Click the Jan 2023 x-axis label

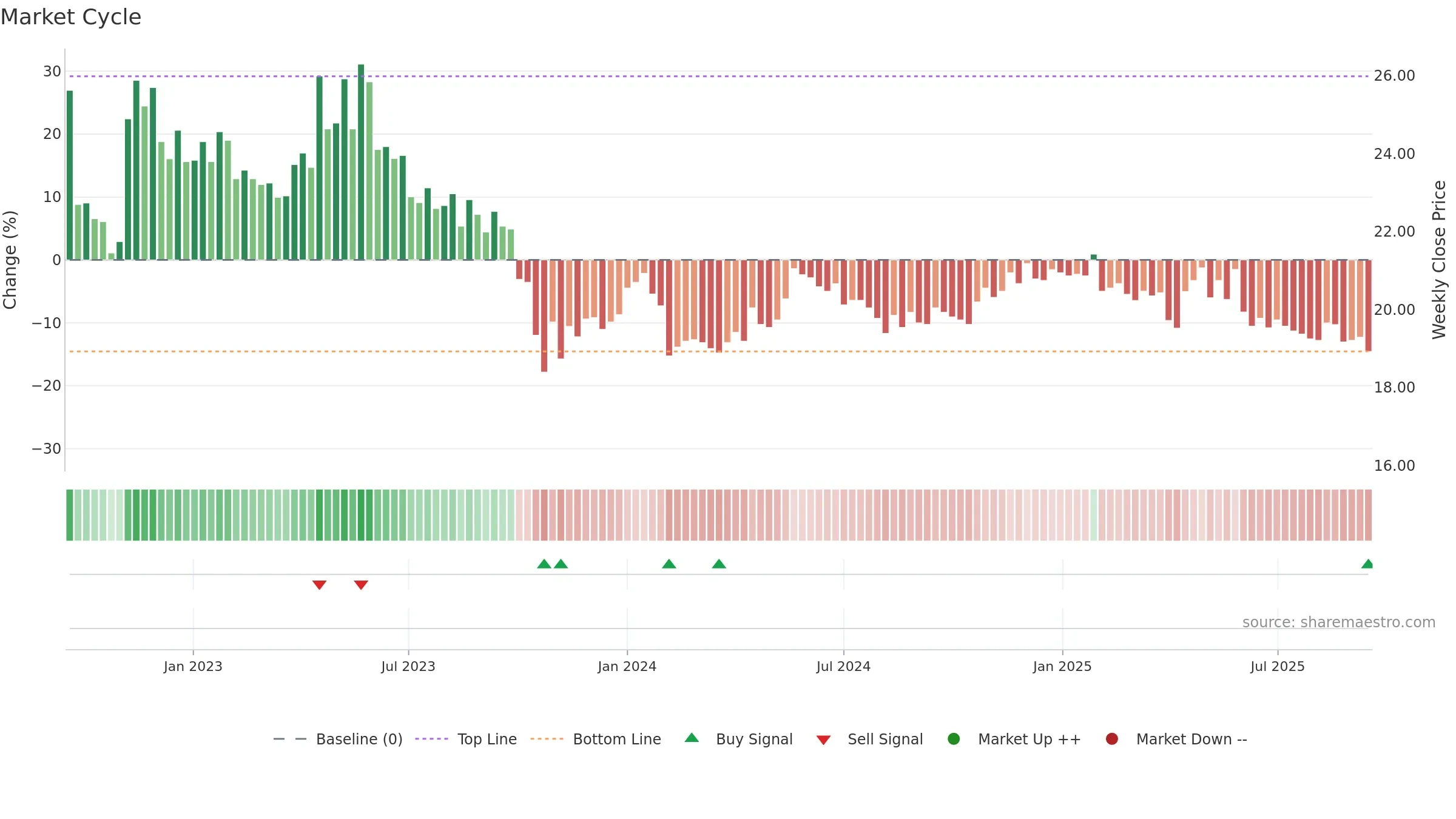(193, 666)
